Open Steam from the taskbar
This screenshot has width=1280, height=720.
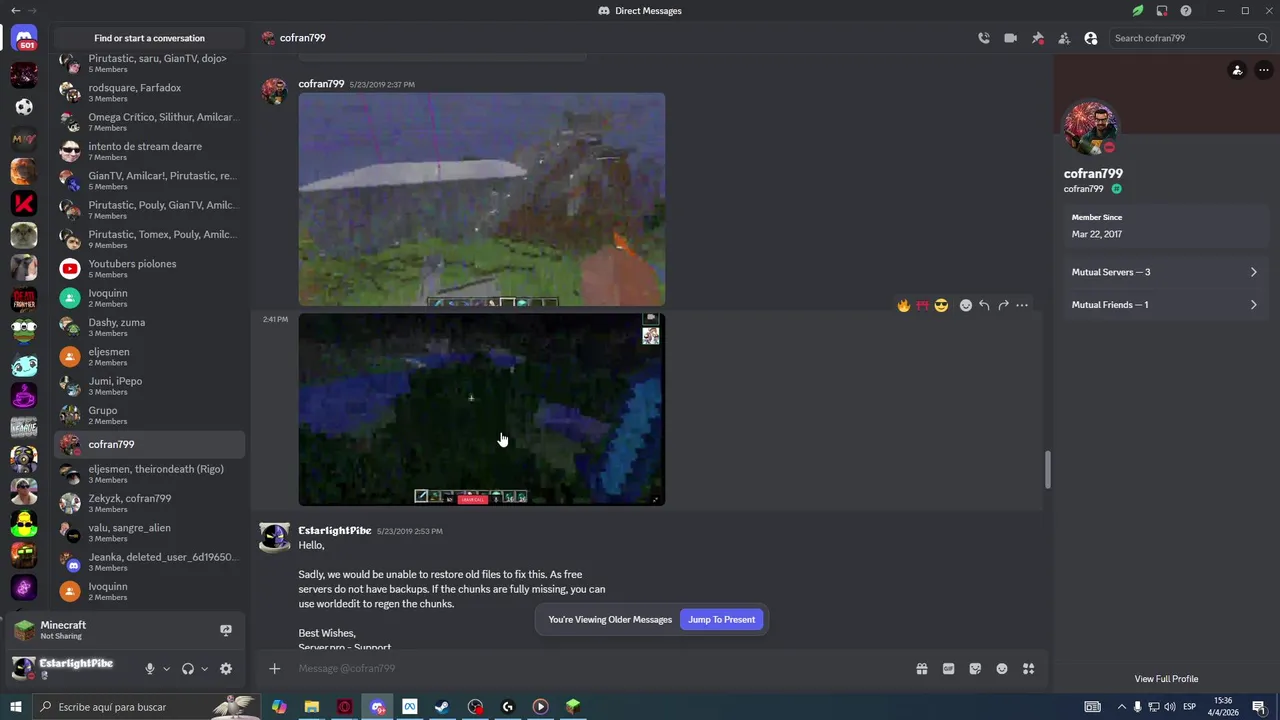click(x=441, y=707)
